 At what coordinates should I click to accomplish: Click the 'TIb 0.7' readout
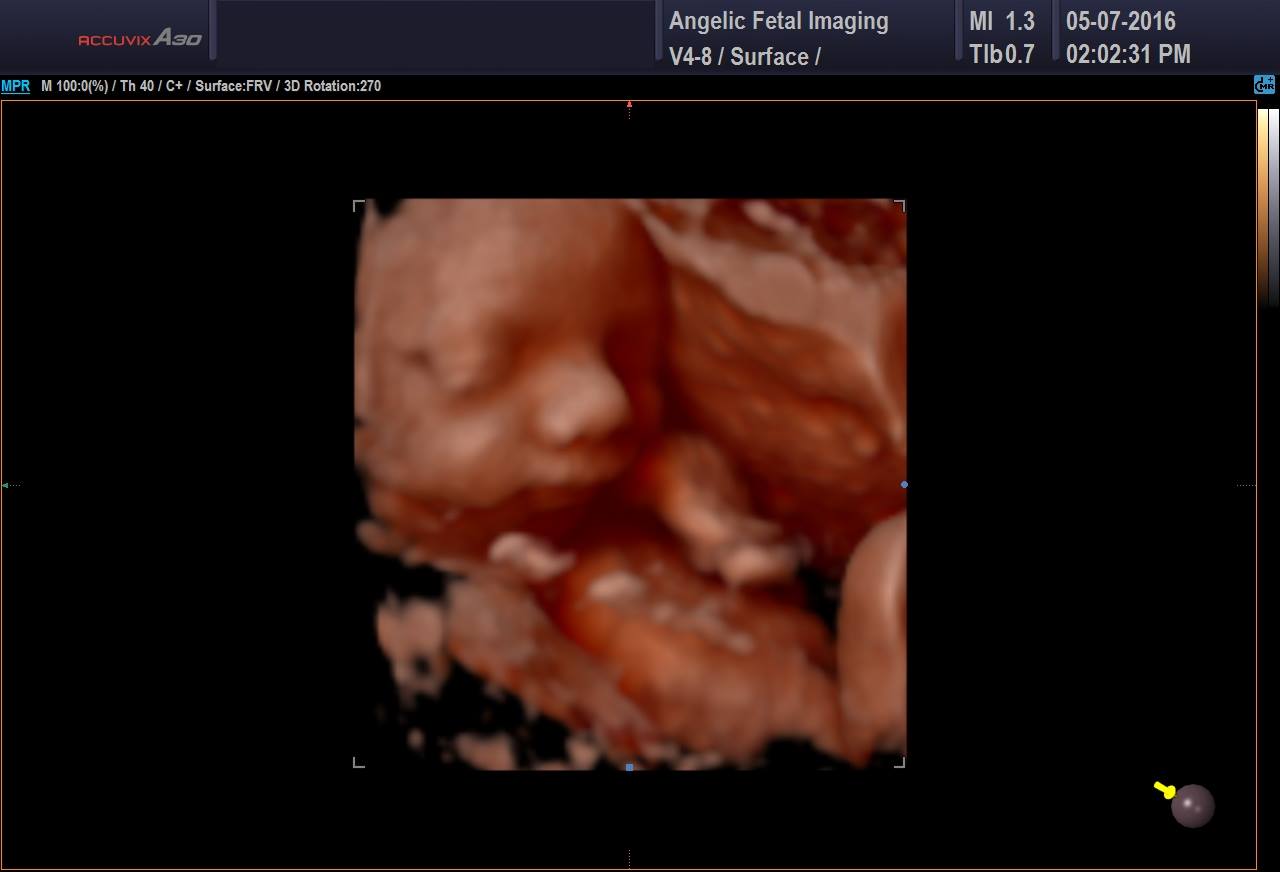click(1002, 54)
